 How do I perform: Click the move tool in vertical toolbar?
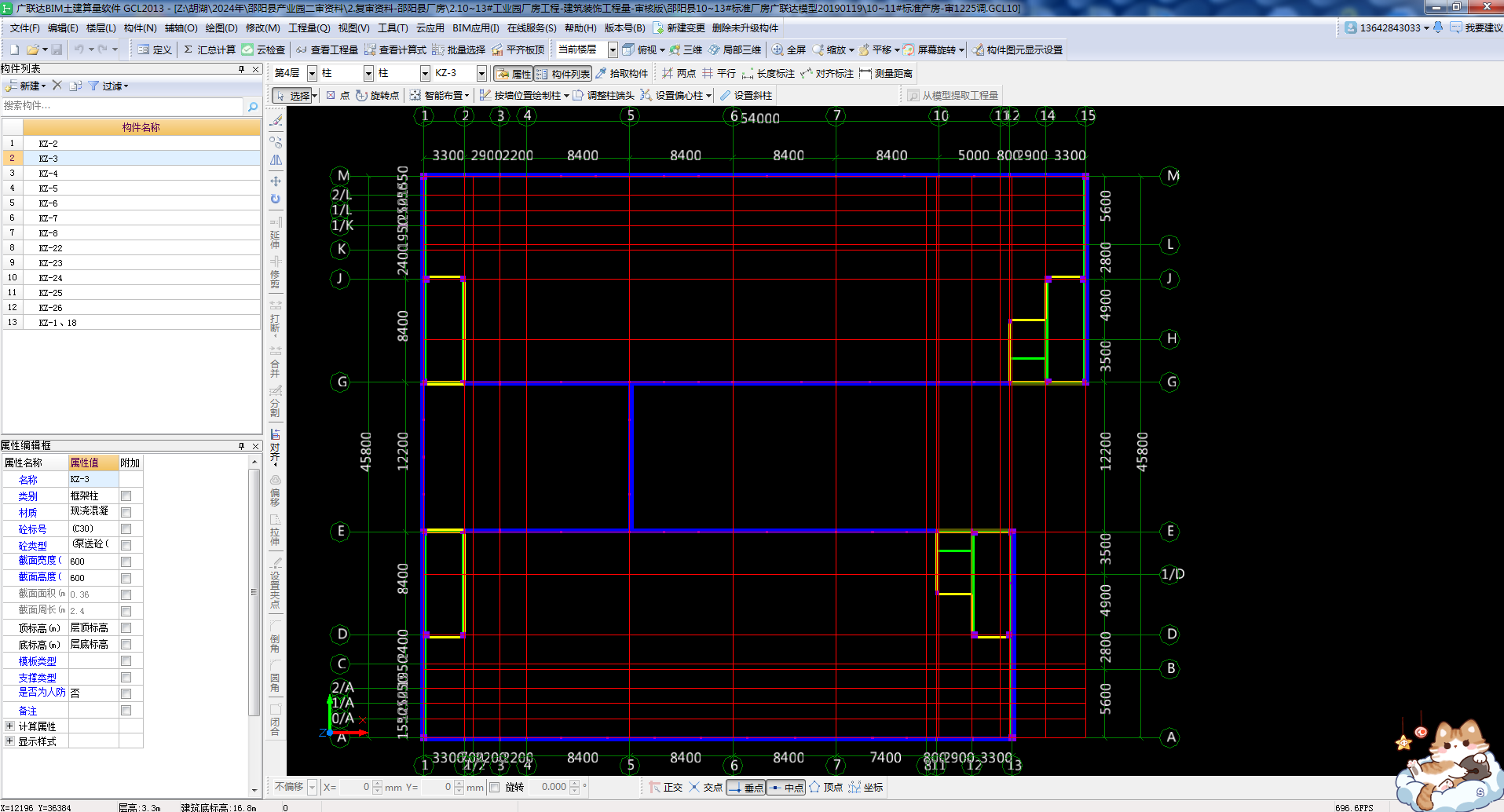(276, 181)
